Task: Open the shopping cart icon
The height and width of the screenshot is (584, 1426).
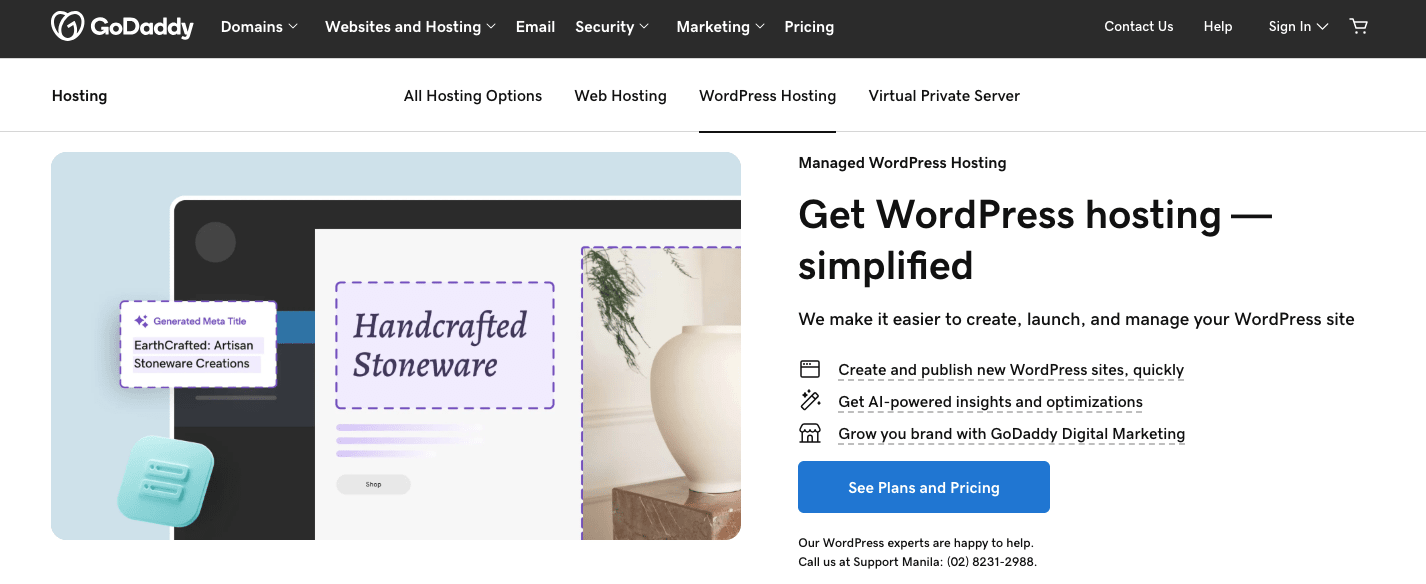Action: point(1358,26)
